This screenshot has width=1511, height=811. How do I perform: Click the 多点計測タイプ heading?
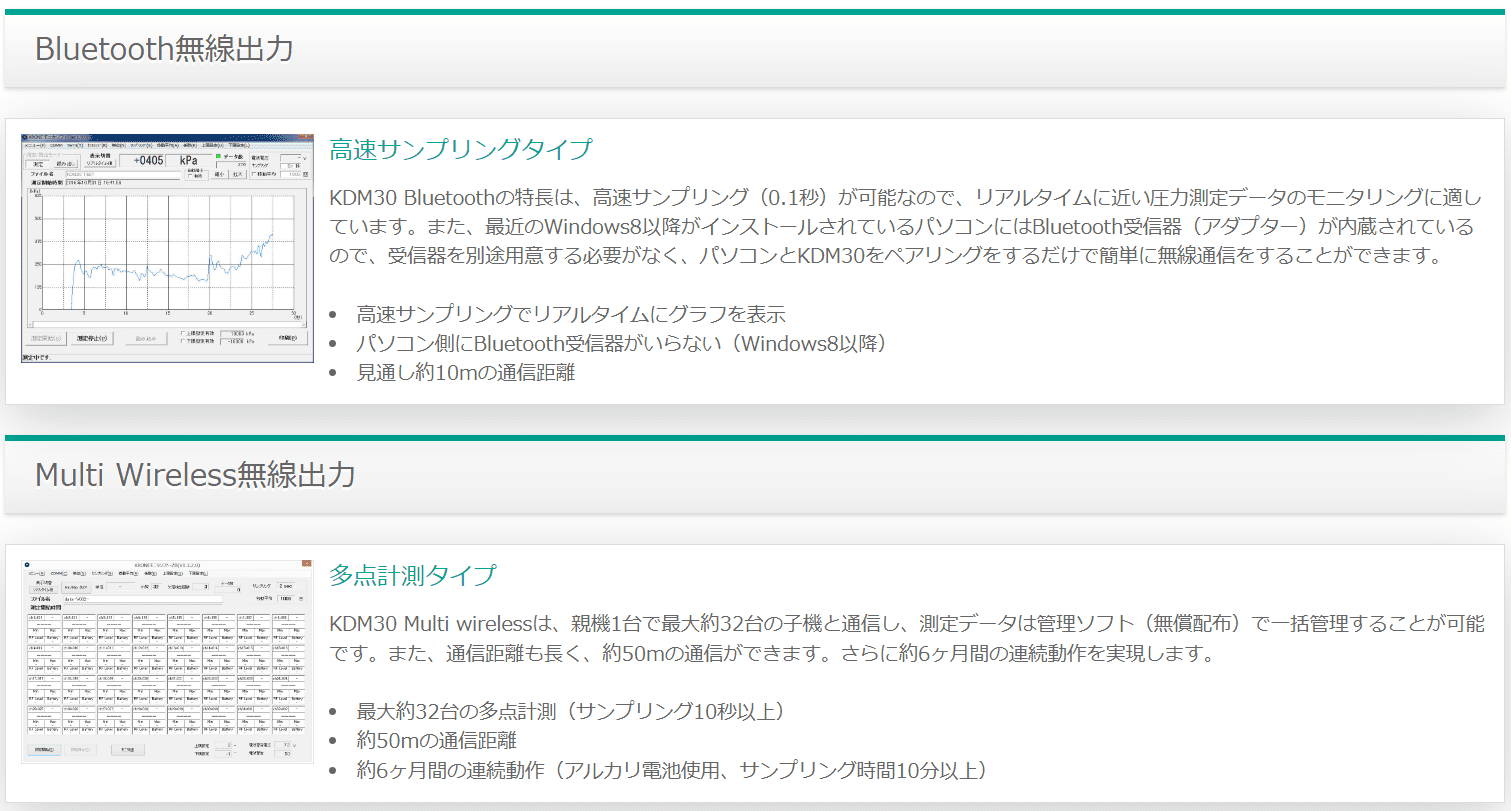pos(412,575)
